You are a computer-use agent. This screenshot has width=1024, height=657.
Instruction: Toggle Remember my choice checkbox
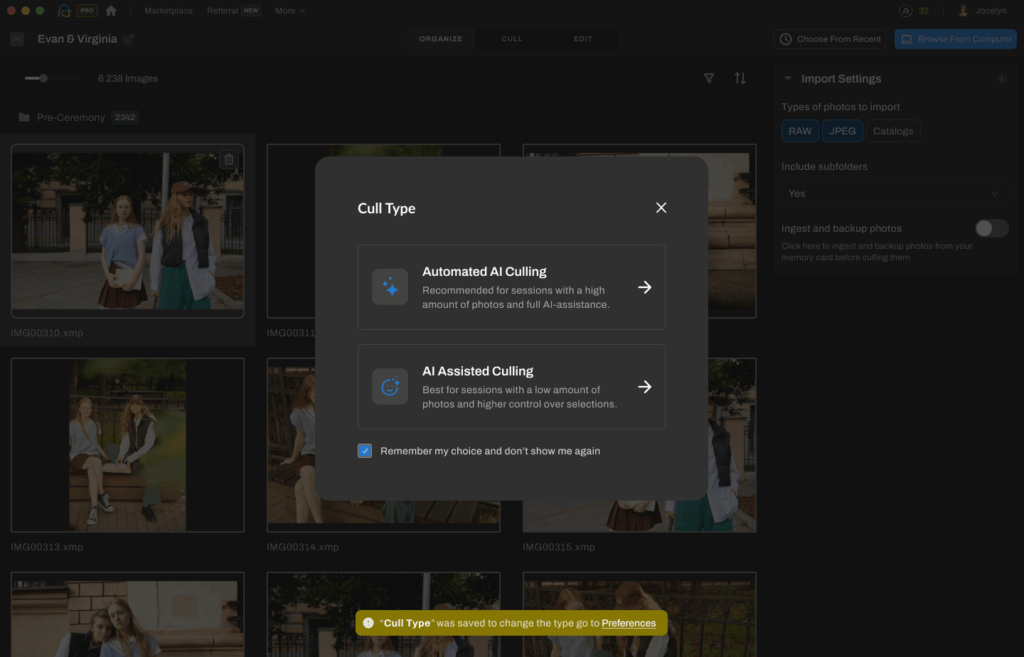point(365,452)
